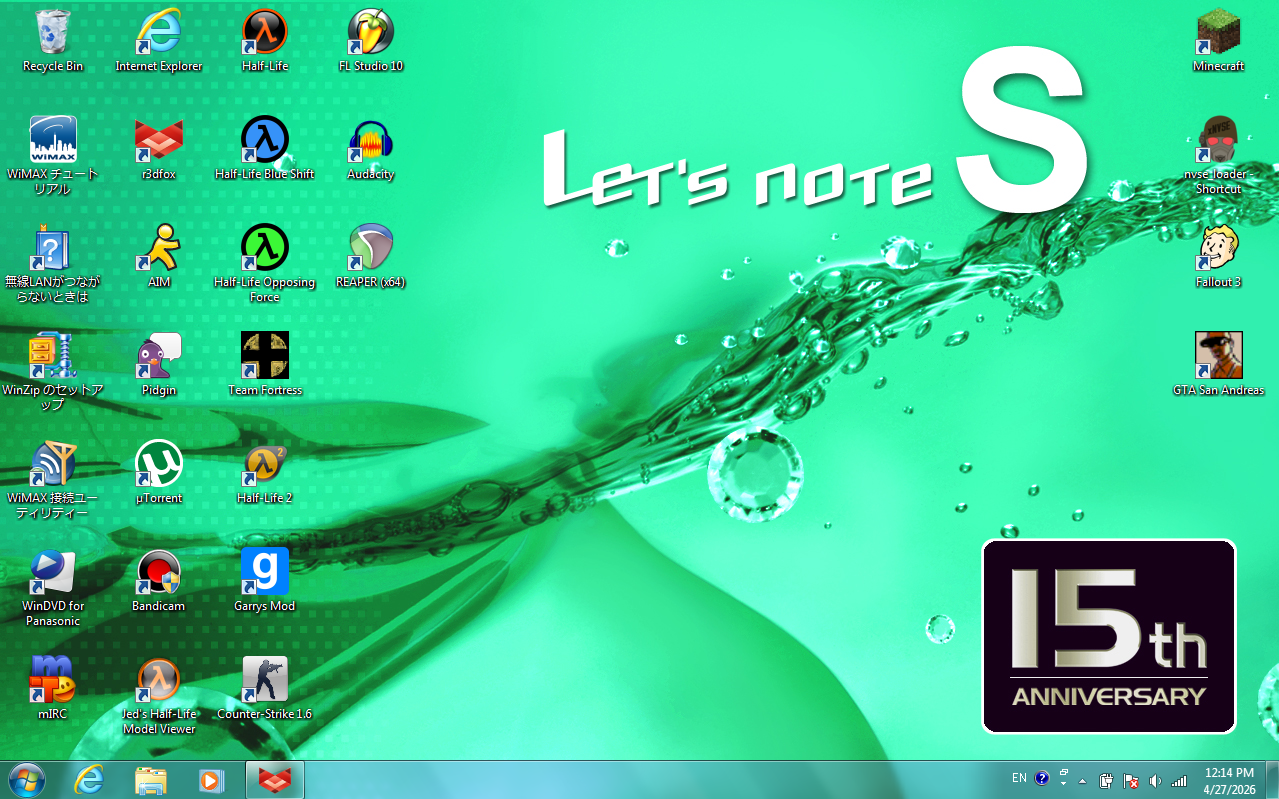
Task: Open the EN language bar selector
Action: click(x=1019, y=778)
